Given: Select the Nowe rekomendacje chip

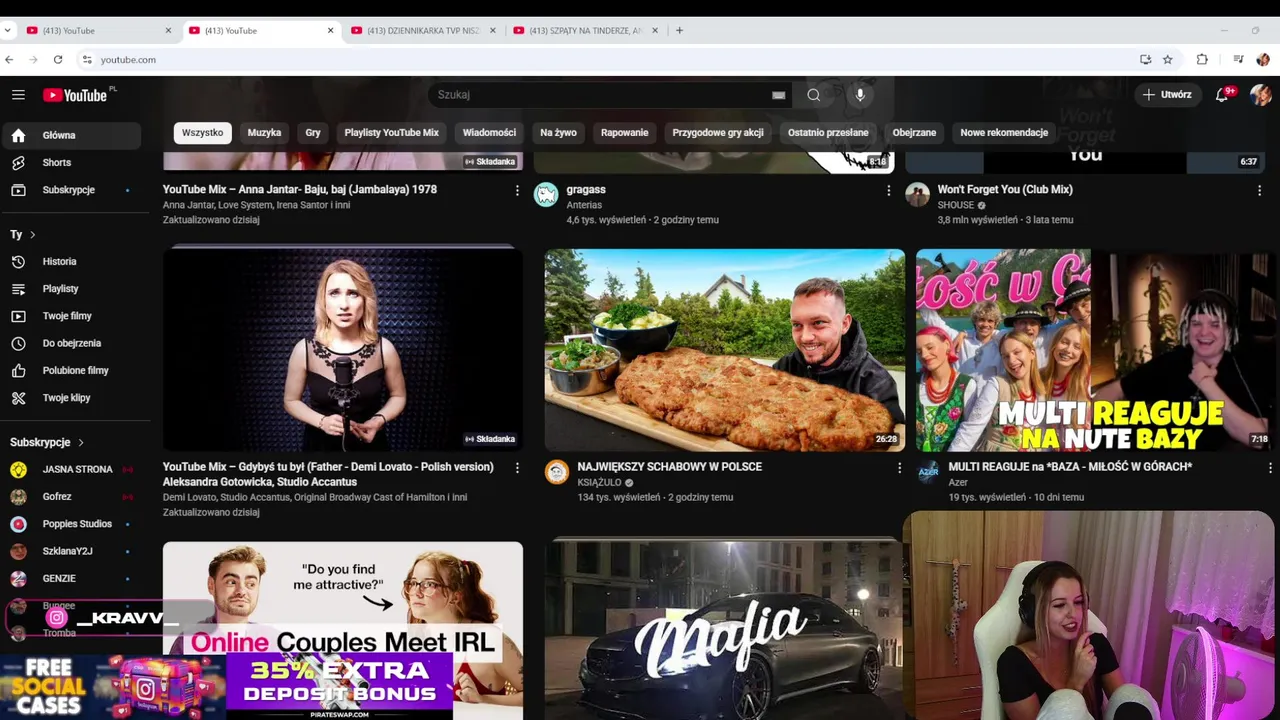Looking at the screenshot, I should coord(1004,133).
